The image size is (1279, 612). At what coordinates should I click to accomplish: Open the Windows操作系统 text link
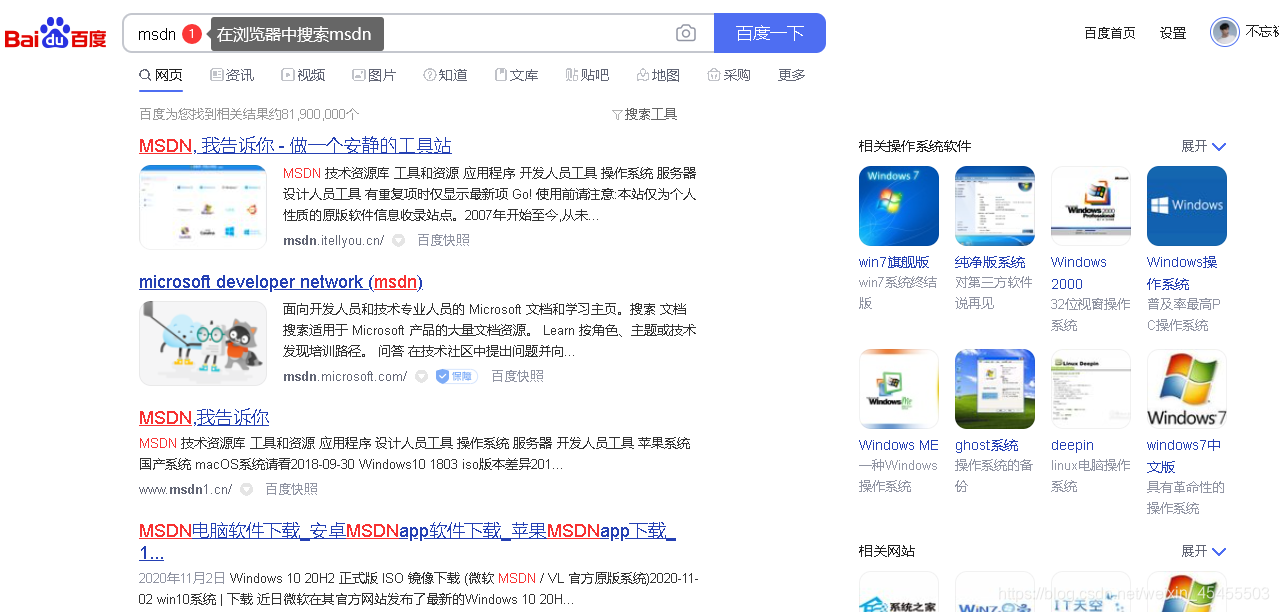1182,273
